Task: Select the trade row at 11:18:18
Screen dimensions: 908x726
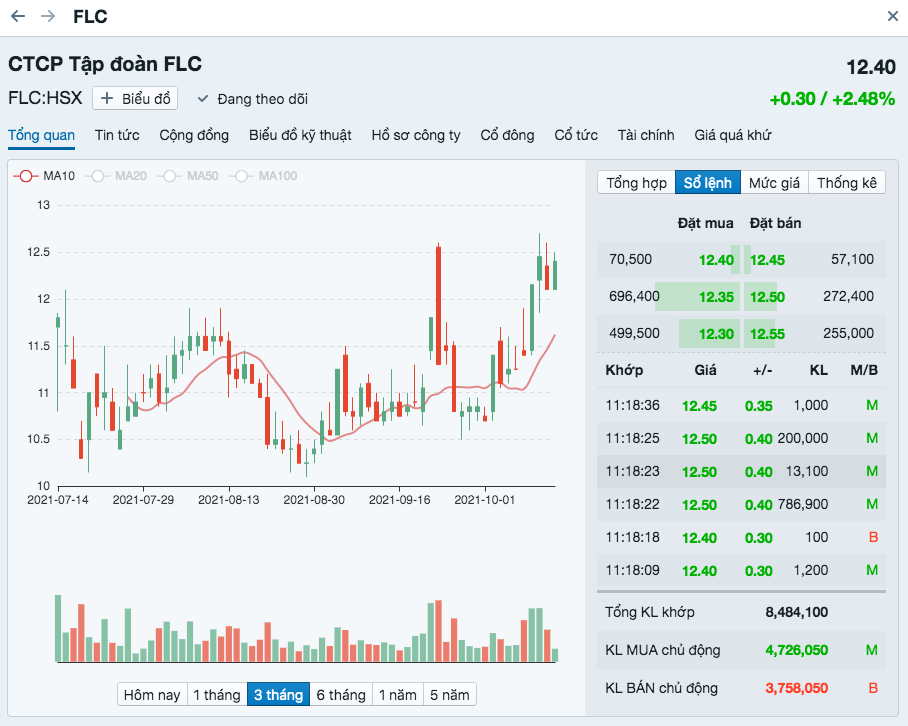Action: click(x=741, y=537)
